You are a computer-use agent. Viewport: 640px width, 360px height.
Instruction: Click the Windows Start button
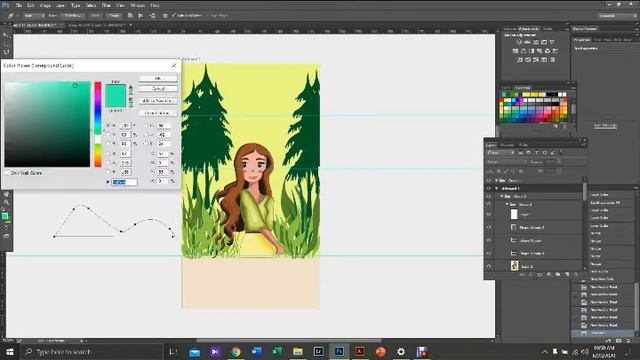pyautogui.click(x=10, y=351)
